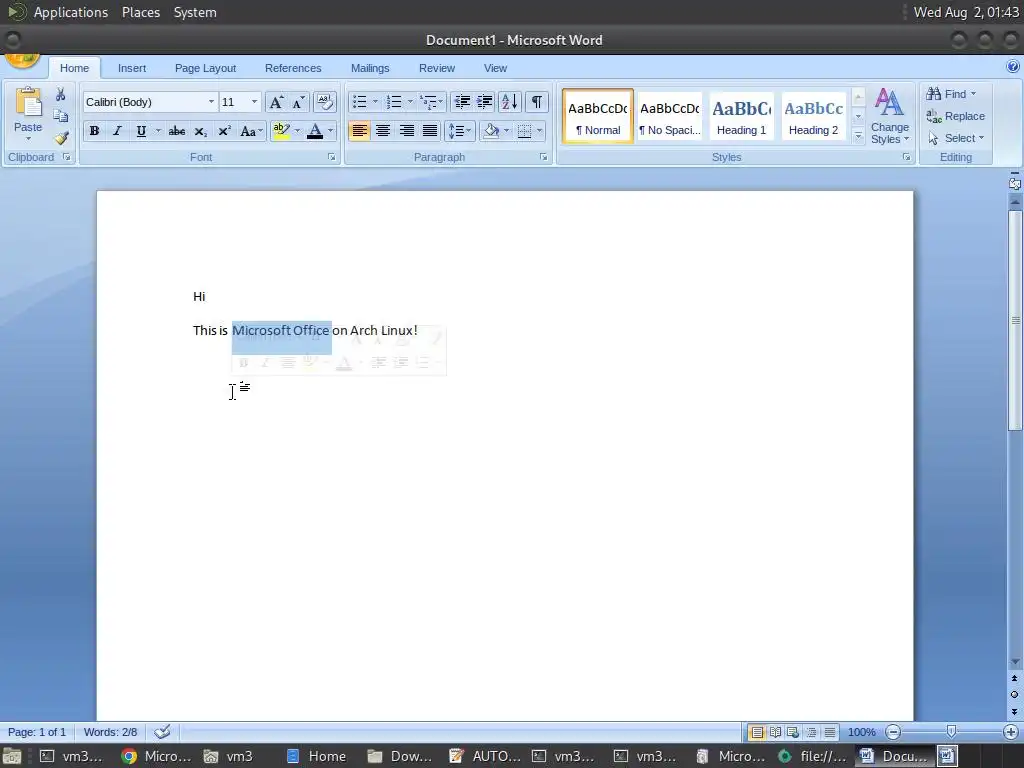Image resolution: width=1024 pixels, height=768 pixels.
Task: Open the borders dropdown arrow
Action: [539, 131]
